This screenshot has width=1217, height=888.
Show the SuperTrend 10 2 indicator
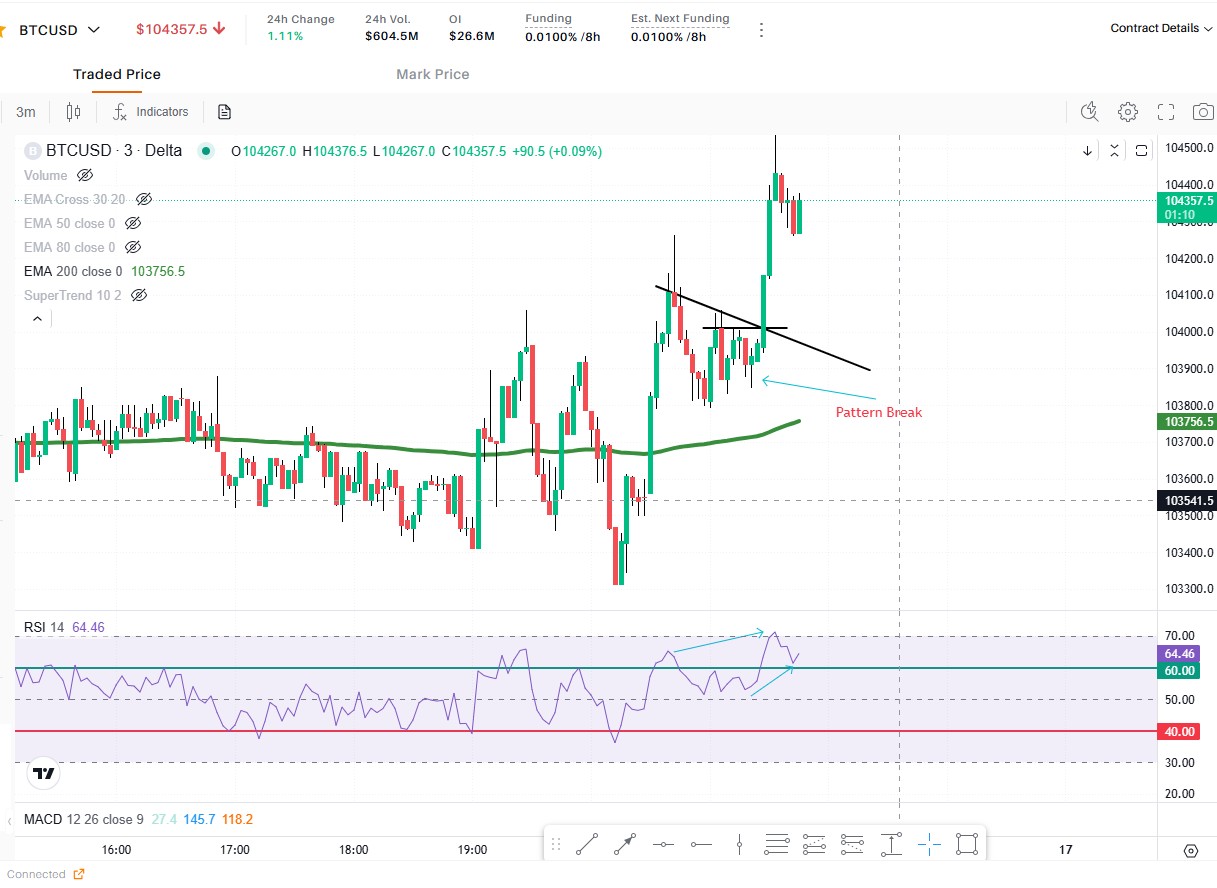click(139, 295)
